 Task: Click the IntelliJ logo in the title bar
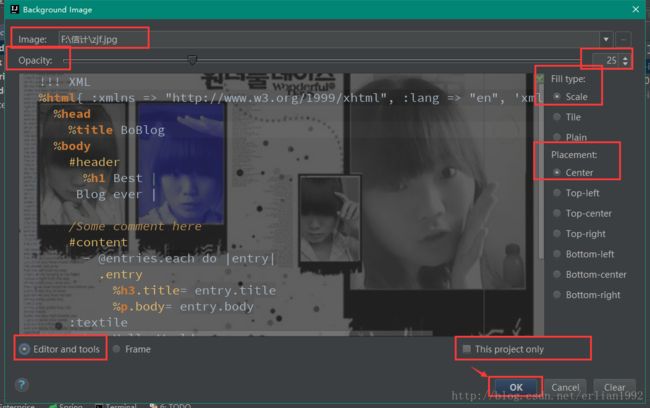(15, 9)
